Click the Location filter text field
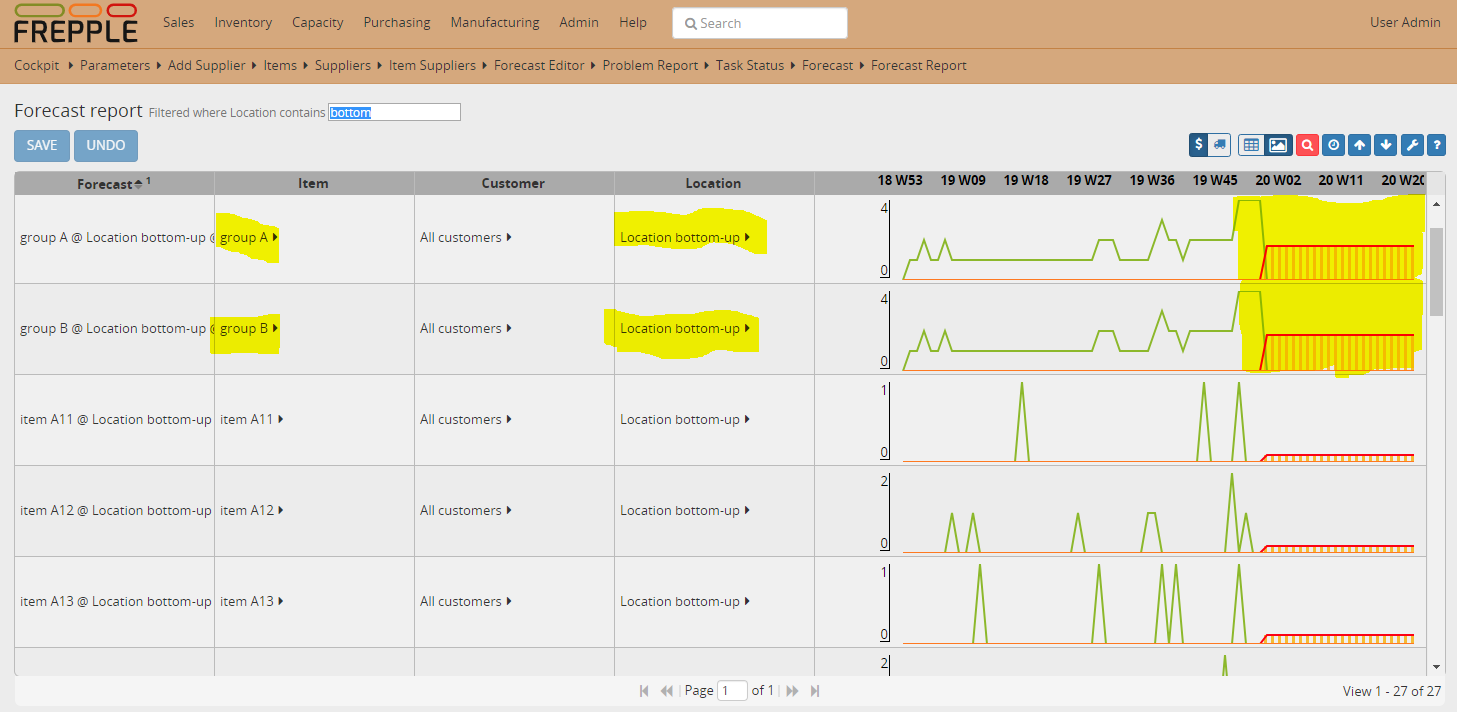The height and width of the screenshot is (712, 1457). tap(394, 113)
